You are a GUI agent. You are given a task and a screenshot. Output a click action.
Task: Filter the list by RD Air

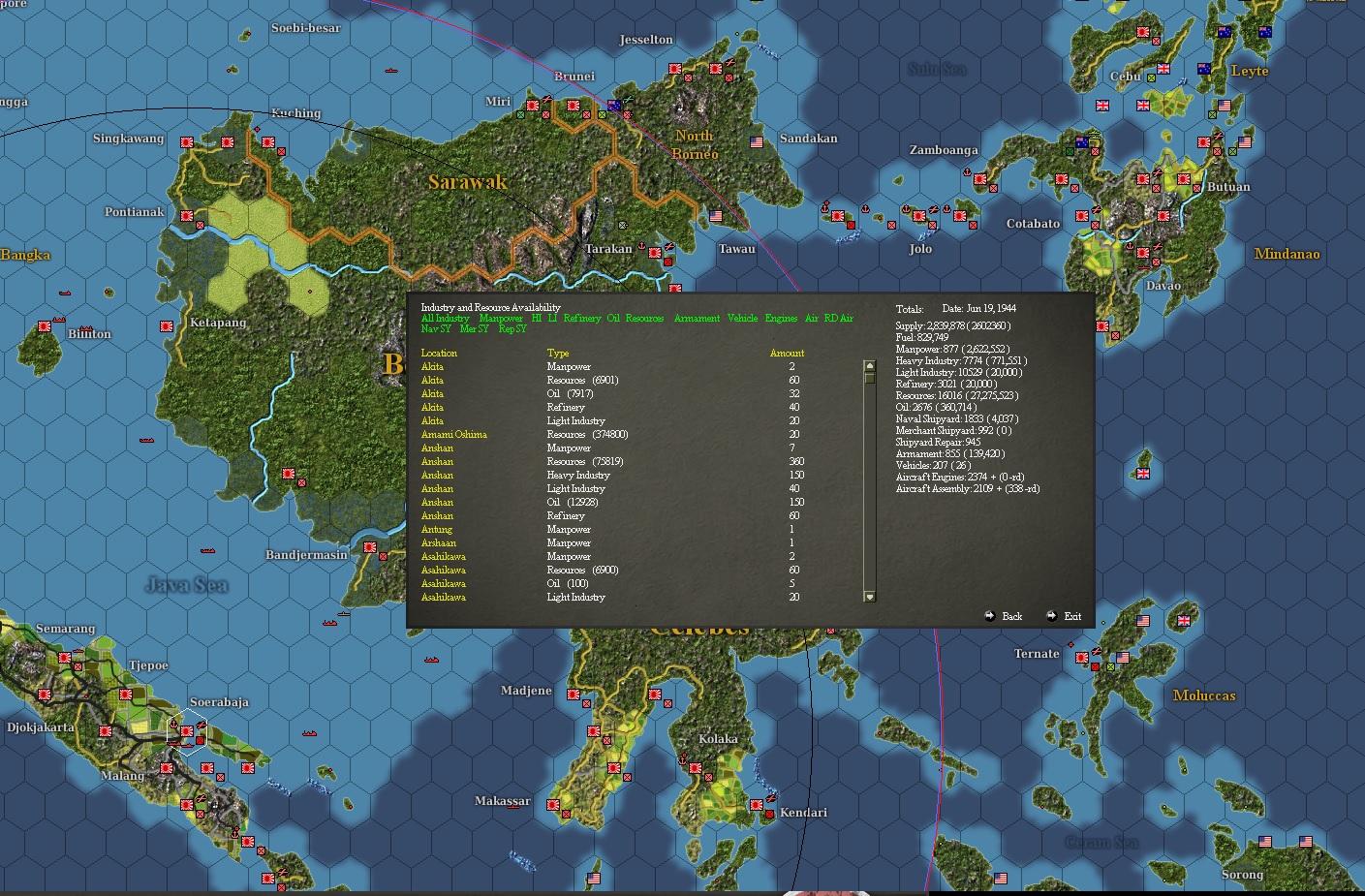[x=839, y=318]
